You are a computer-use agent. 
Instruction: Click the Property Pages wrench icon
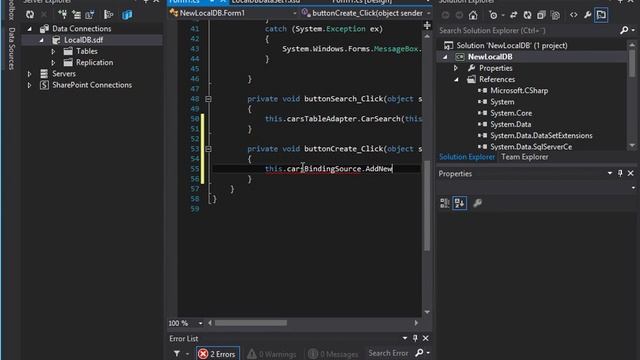pyautogui.click(x=477, y=203)
